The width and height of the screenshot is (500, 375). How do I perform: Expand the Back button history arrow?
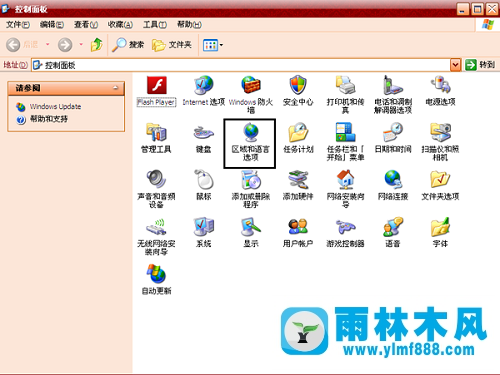coord(48,44)
